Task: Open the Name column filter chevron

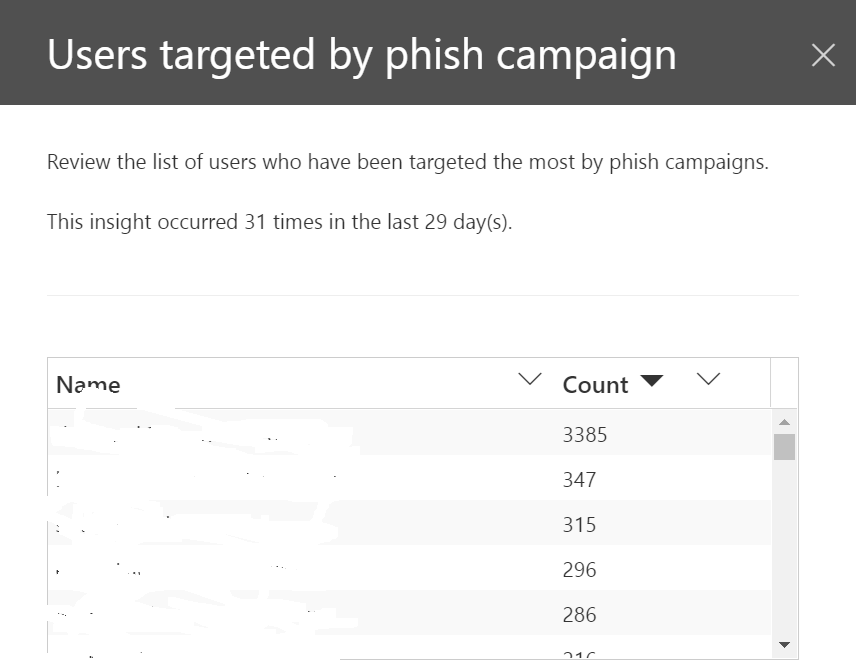Action: pyautogui.click(x=529, y=379)
